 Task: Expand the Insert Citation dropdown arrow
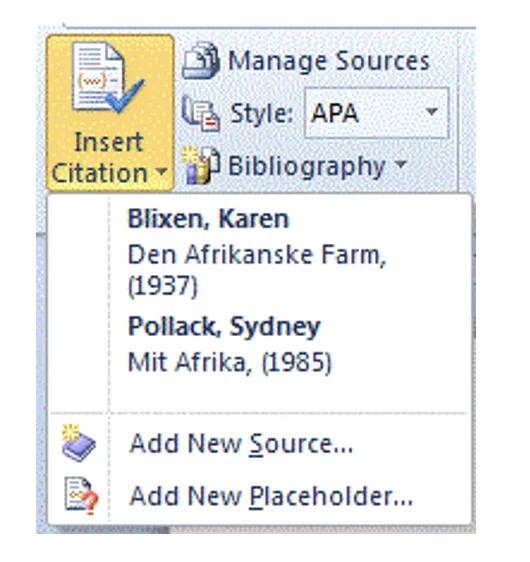[162, 172]
